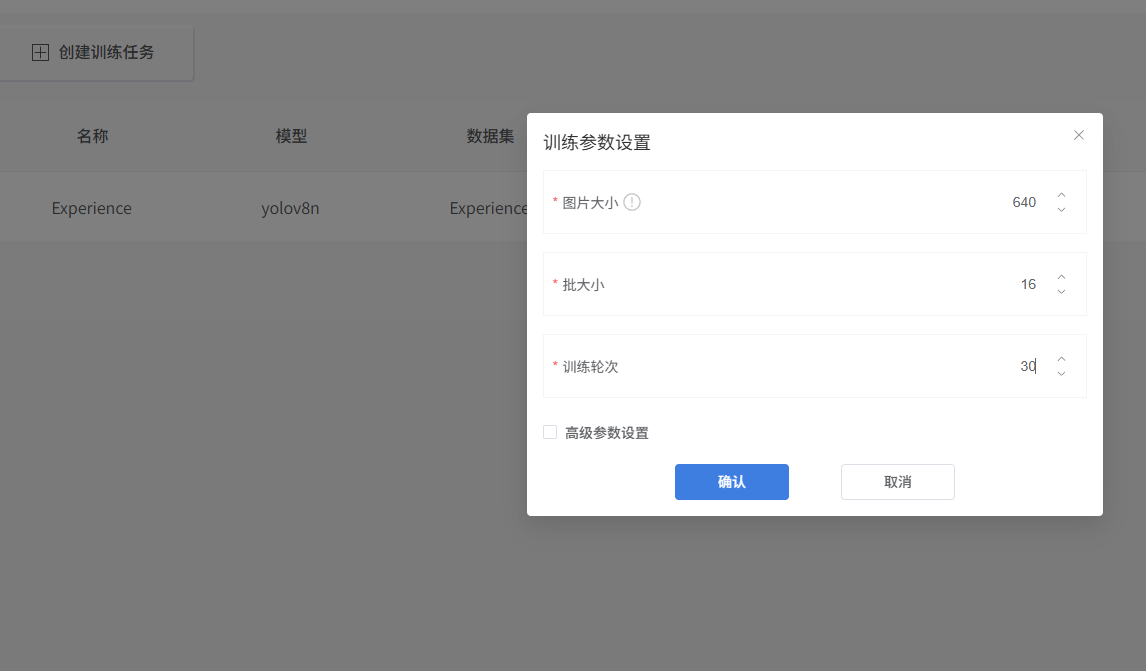Screen dimensions: 1146x671
Task: Click the info icon next to 图片大小
Action: 632,202
